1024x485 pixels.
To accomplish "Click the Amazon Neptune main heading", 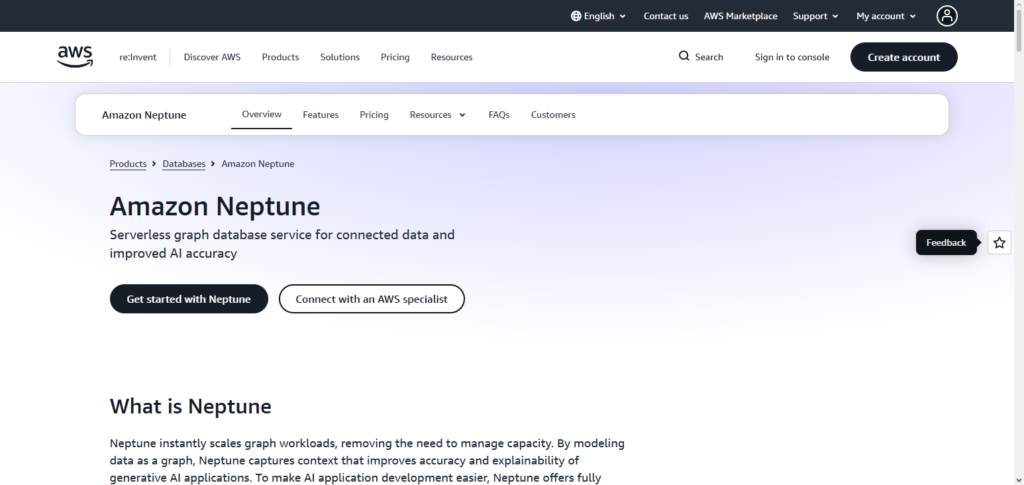I will point(215,206).
